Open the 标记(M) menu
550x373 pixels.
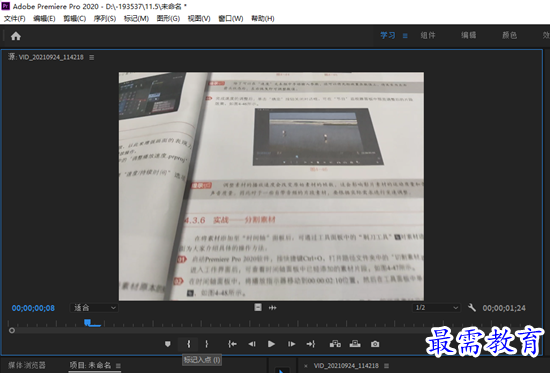[x=136, y=19]
